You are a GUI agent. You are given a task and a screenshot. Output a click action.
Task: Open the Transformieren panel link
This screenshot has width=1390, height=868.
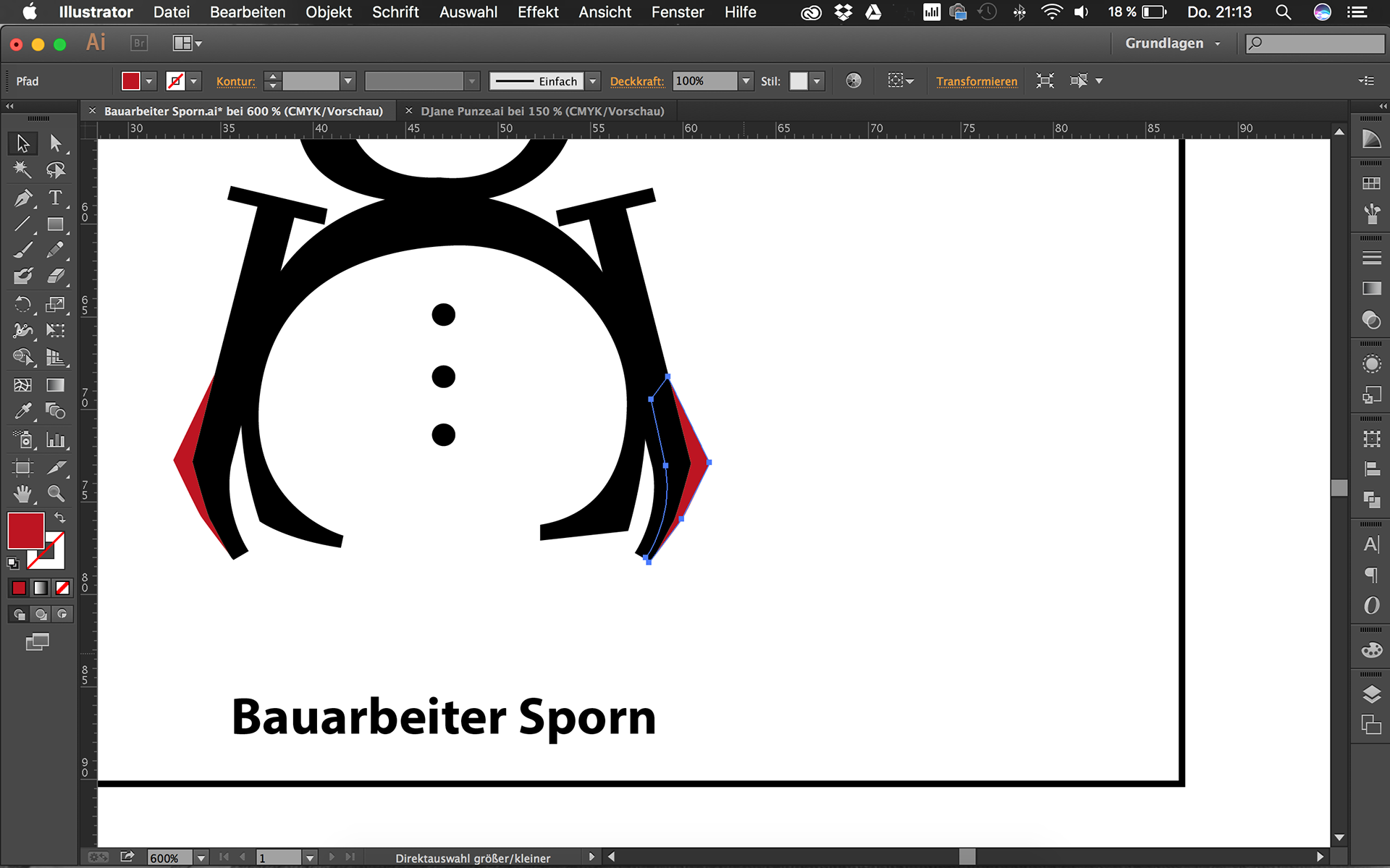pyautogui.click(x=977, y=81)
